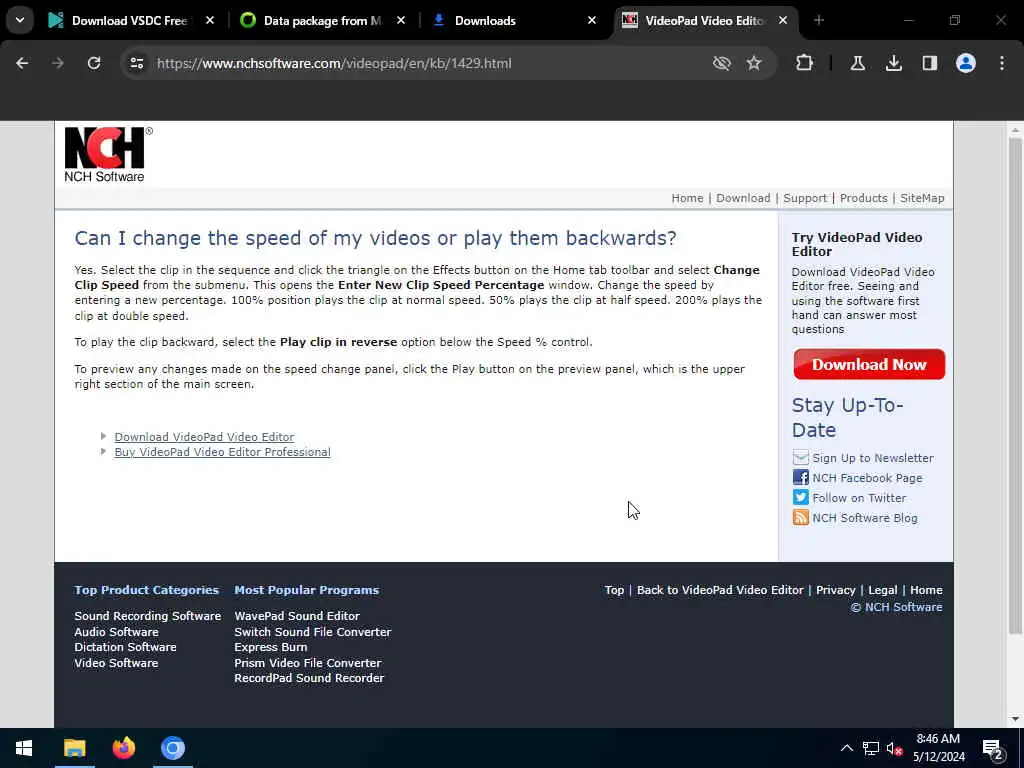The image size is (1024, 768).
Task: Click the NCH Software logo
Action: pyautogui.click(x=108, y=155)
